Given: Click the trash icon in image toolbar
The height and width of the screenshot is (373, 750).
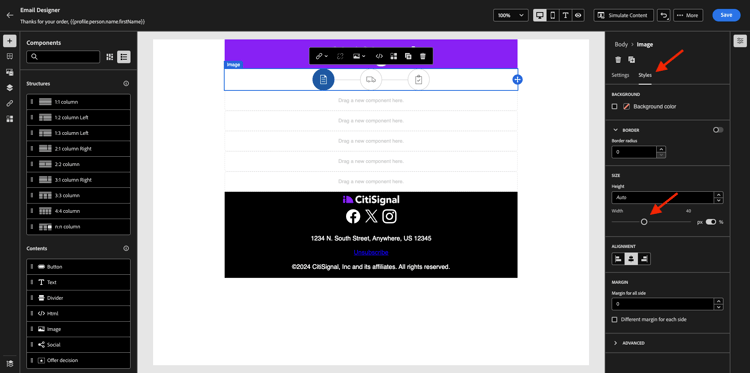Looking at the screenshot, I should 422,56.
